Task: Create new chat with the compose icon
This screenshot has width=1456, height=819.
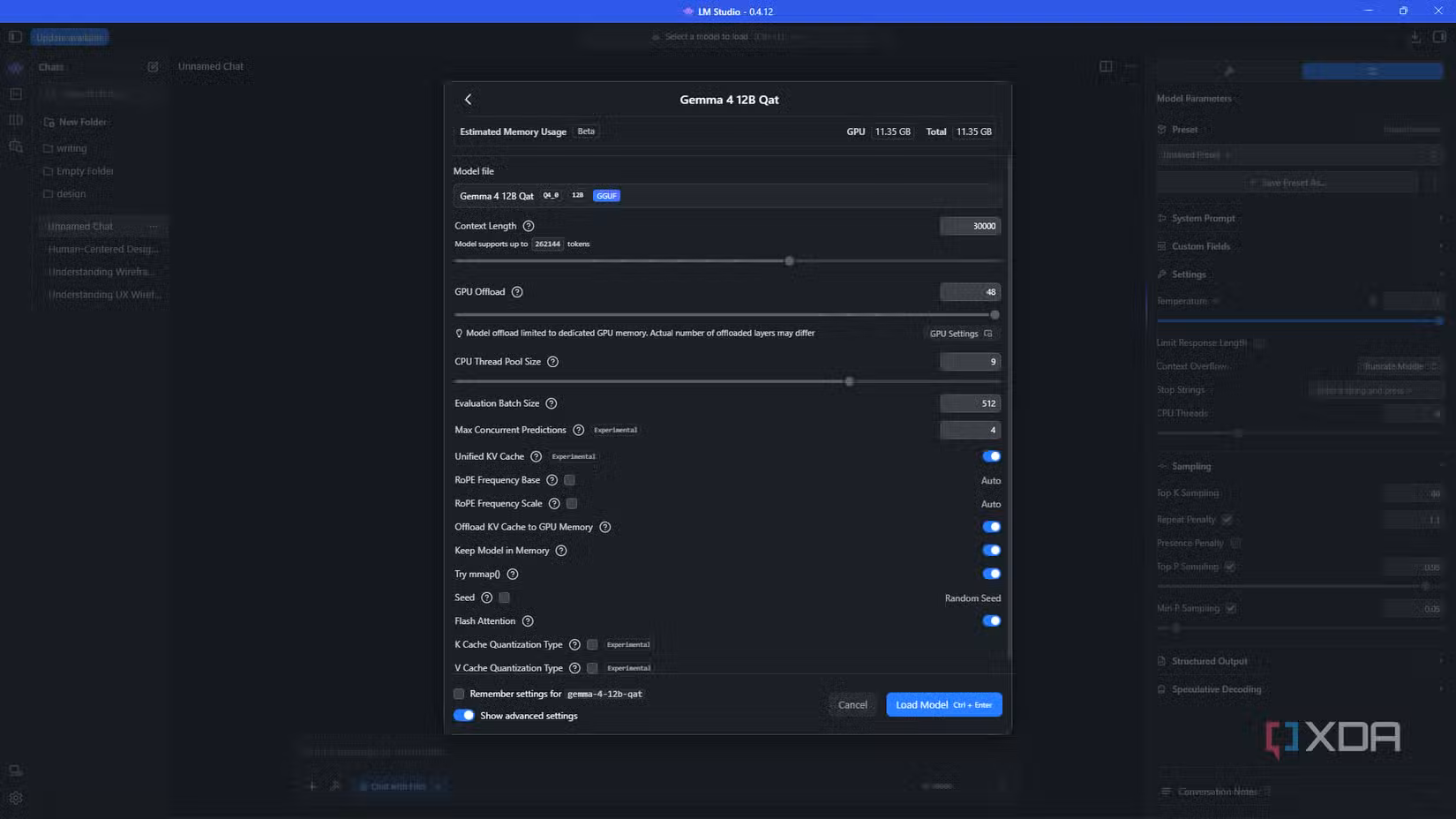Action: (153, 67)
